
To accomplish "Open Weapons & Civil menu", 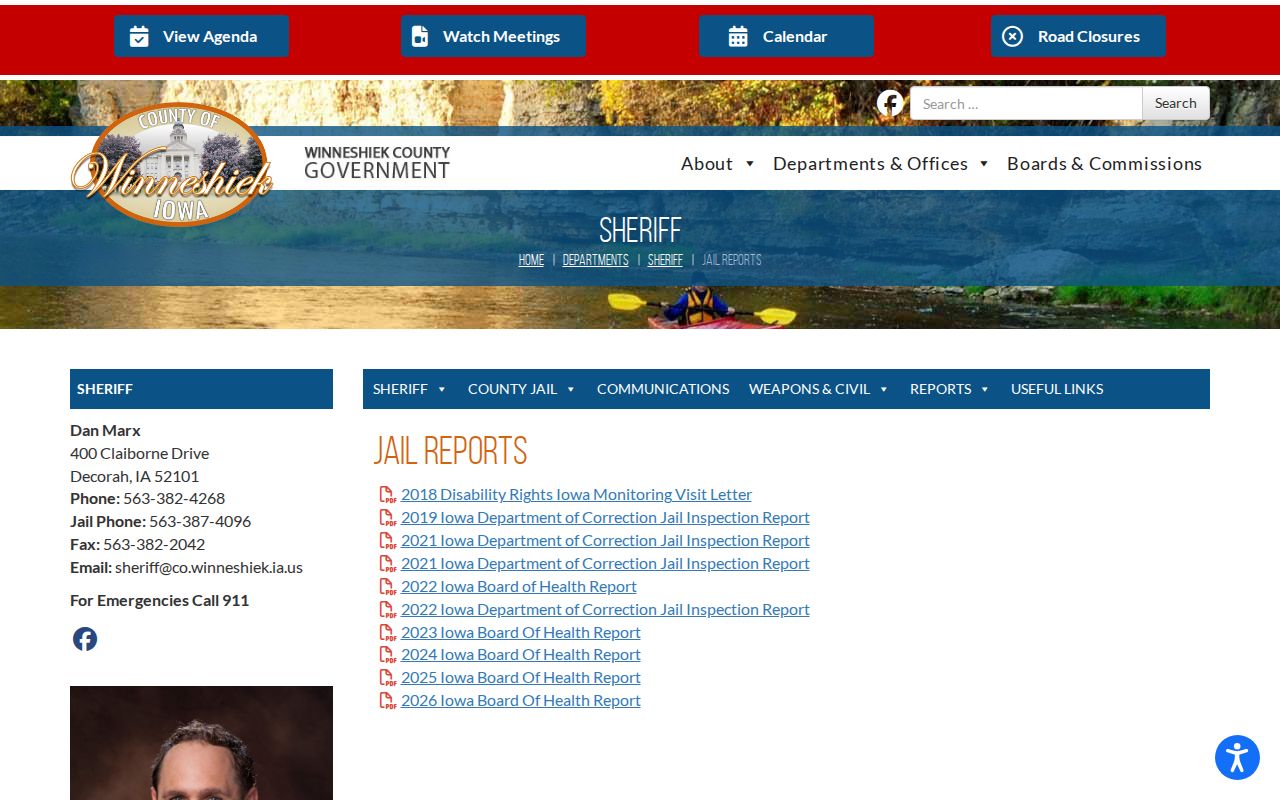I will point(819,389).
